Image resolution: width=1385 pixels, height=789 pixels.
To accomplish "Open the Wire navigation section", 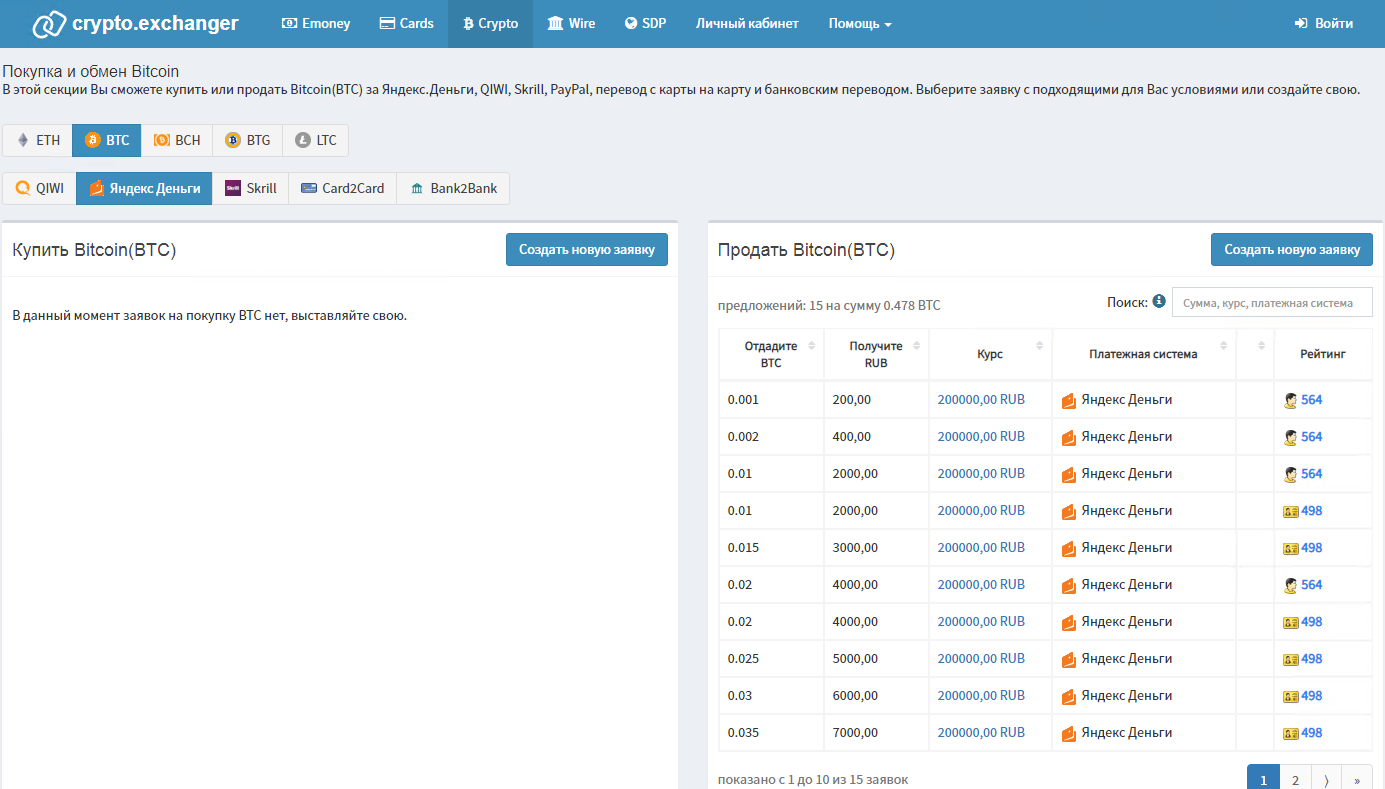I will coord(571,24).
